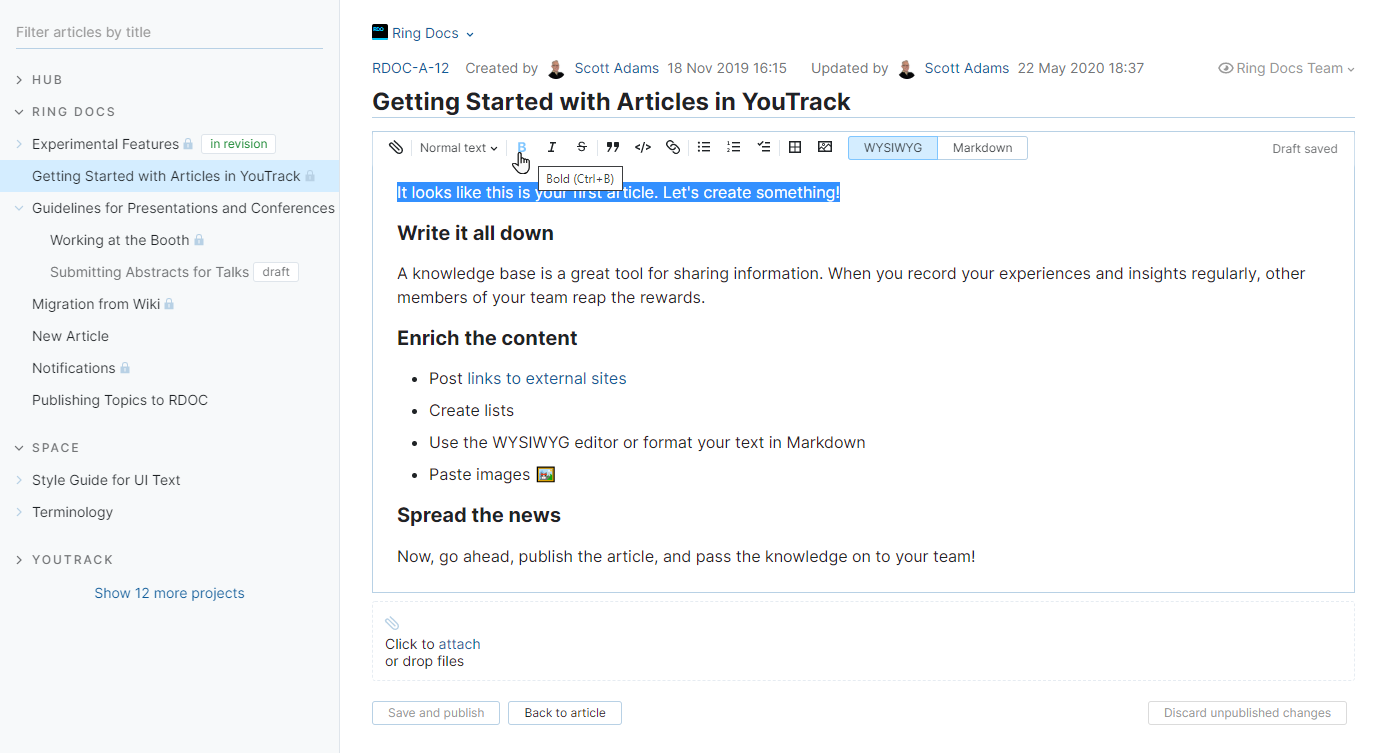Open the Ring Docs Team visibility dropdown

(x=1286, y=68)
